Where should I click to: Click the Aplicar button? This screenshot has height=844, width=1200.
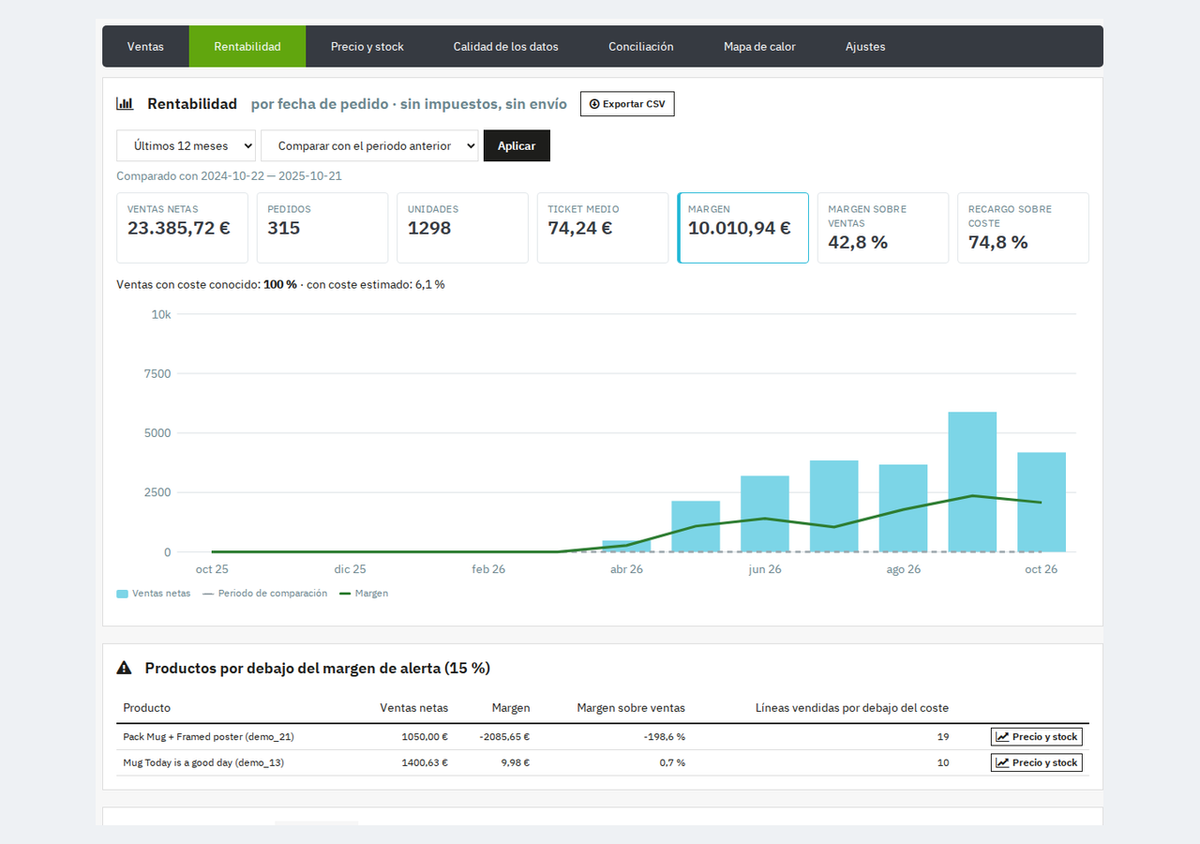pyautogui.click(x=517, y=146)
